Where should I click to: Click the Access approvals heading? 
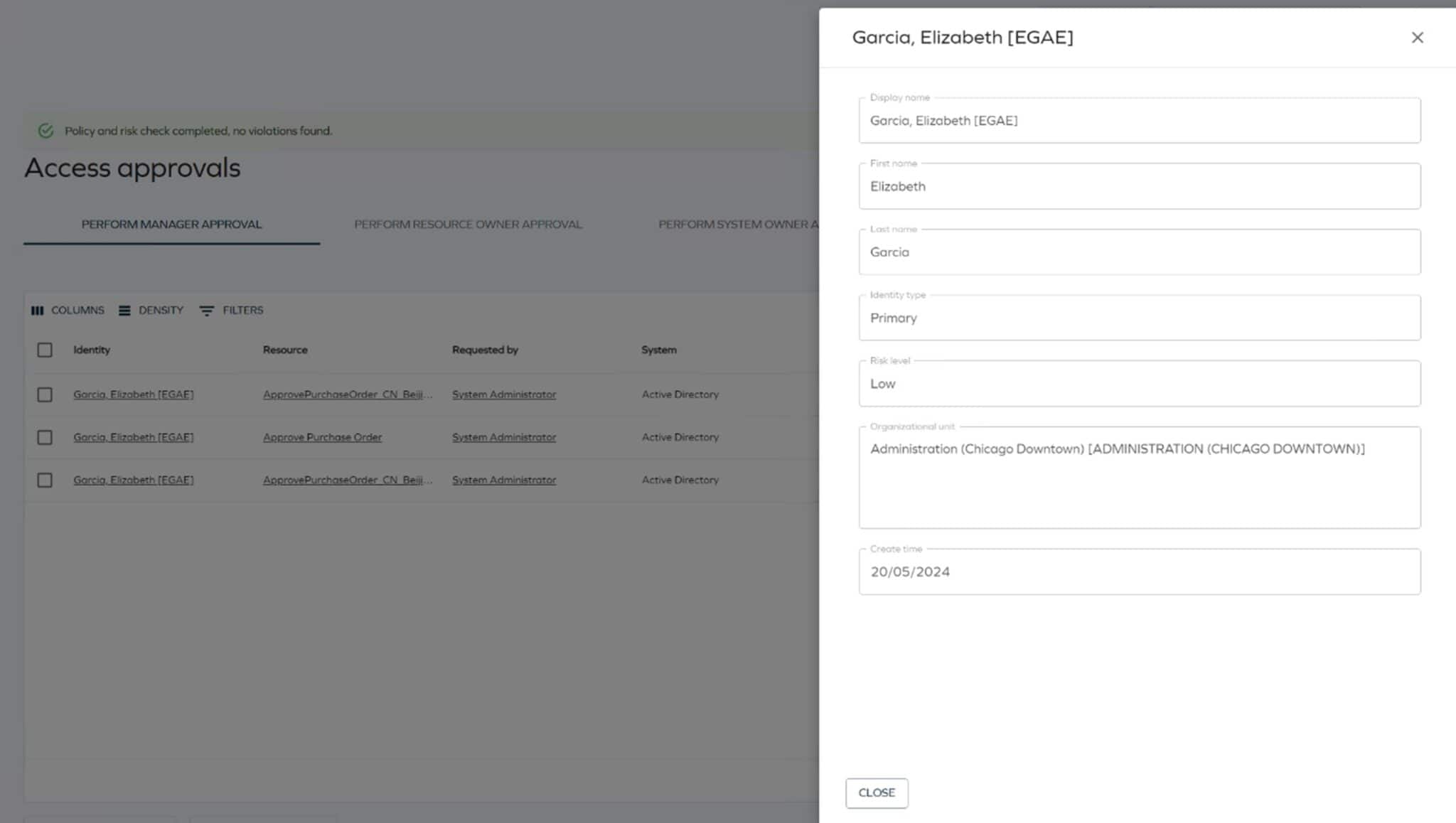(x=132, y=168)
